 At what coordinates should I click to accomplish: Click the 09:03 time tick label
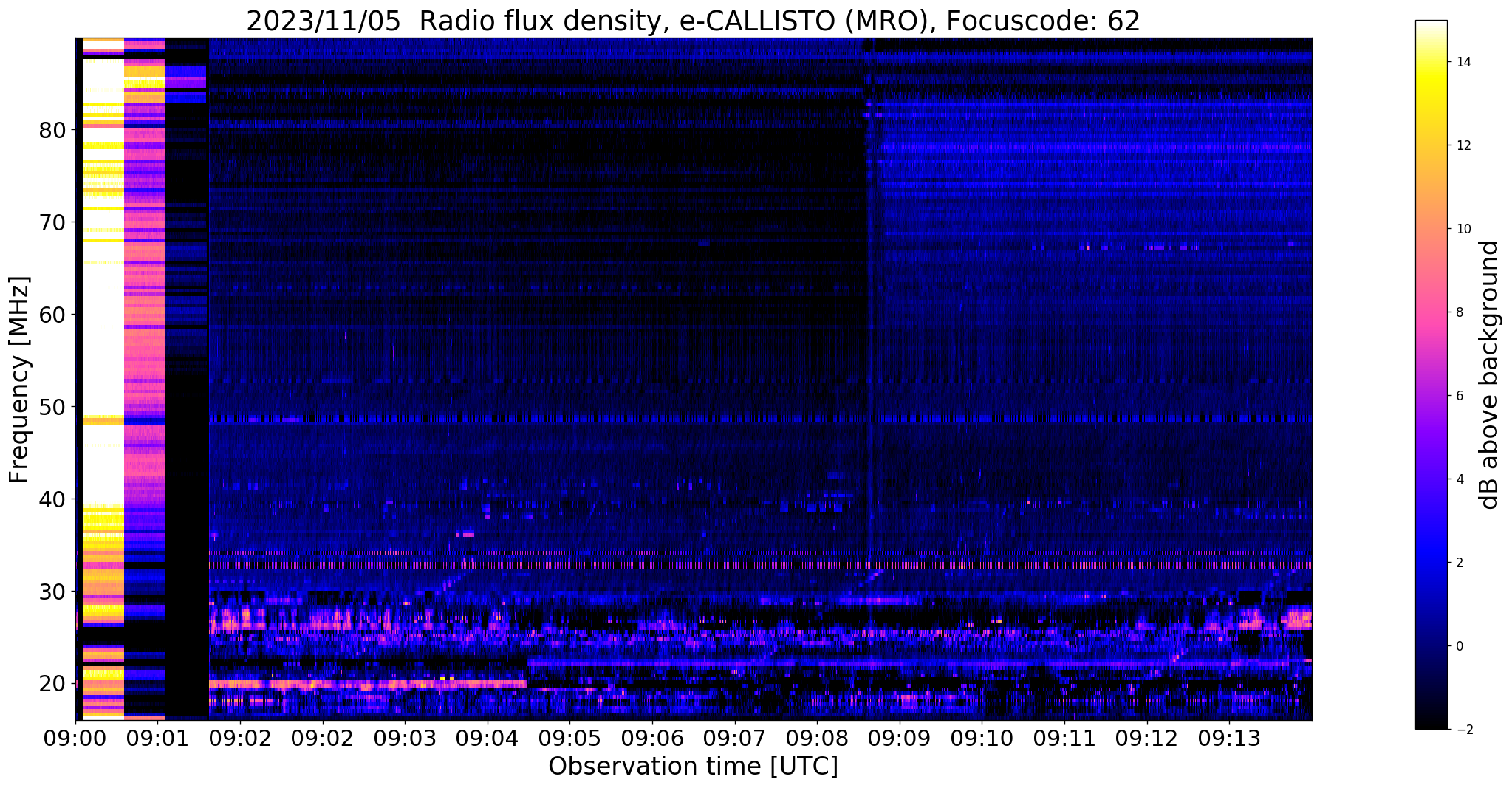tap(405, 738)
